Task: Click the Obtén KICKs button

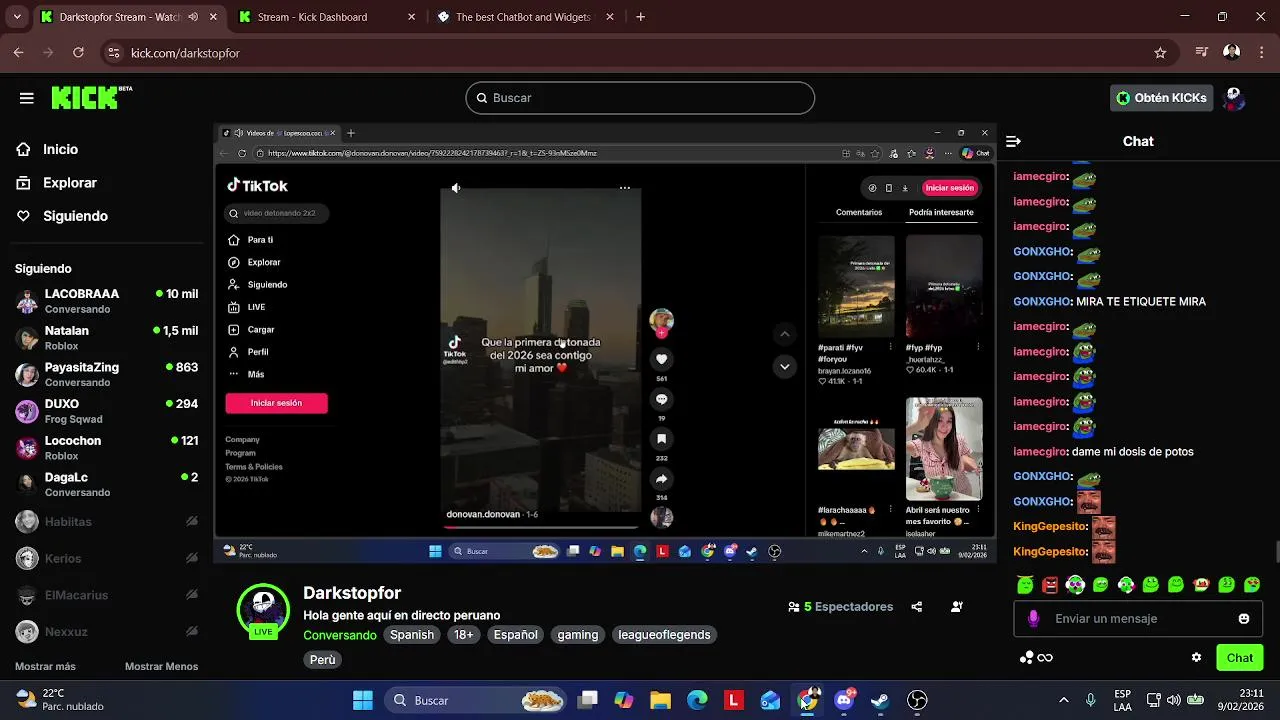Action: pos(1162,98)
